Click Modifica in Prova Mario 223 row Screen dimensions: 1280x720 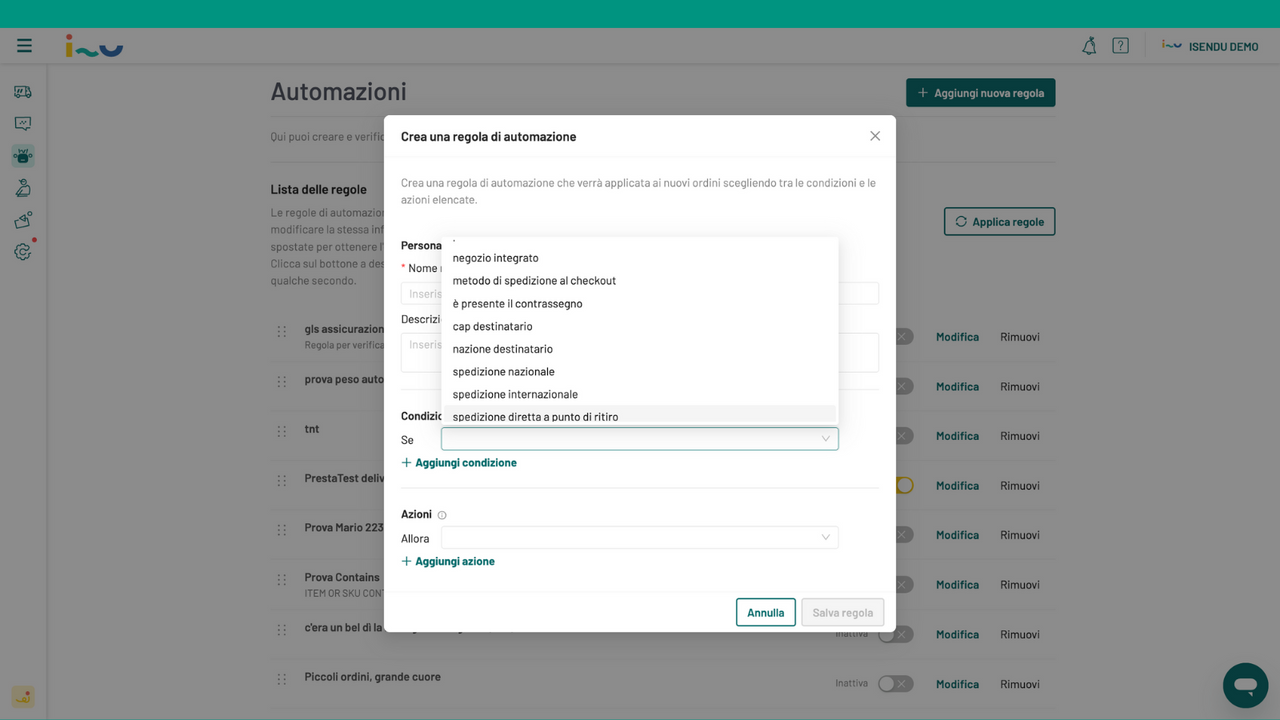(957, 535)
